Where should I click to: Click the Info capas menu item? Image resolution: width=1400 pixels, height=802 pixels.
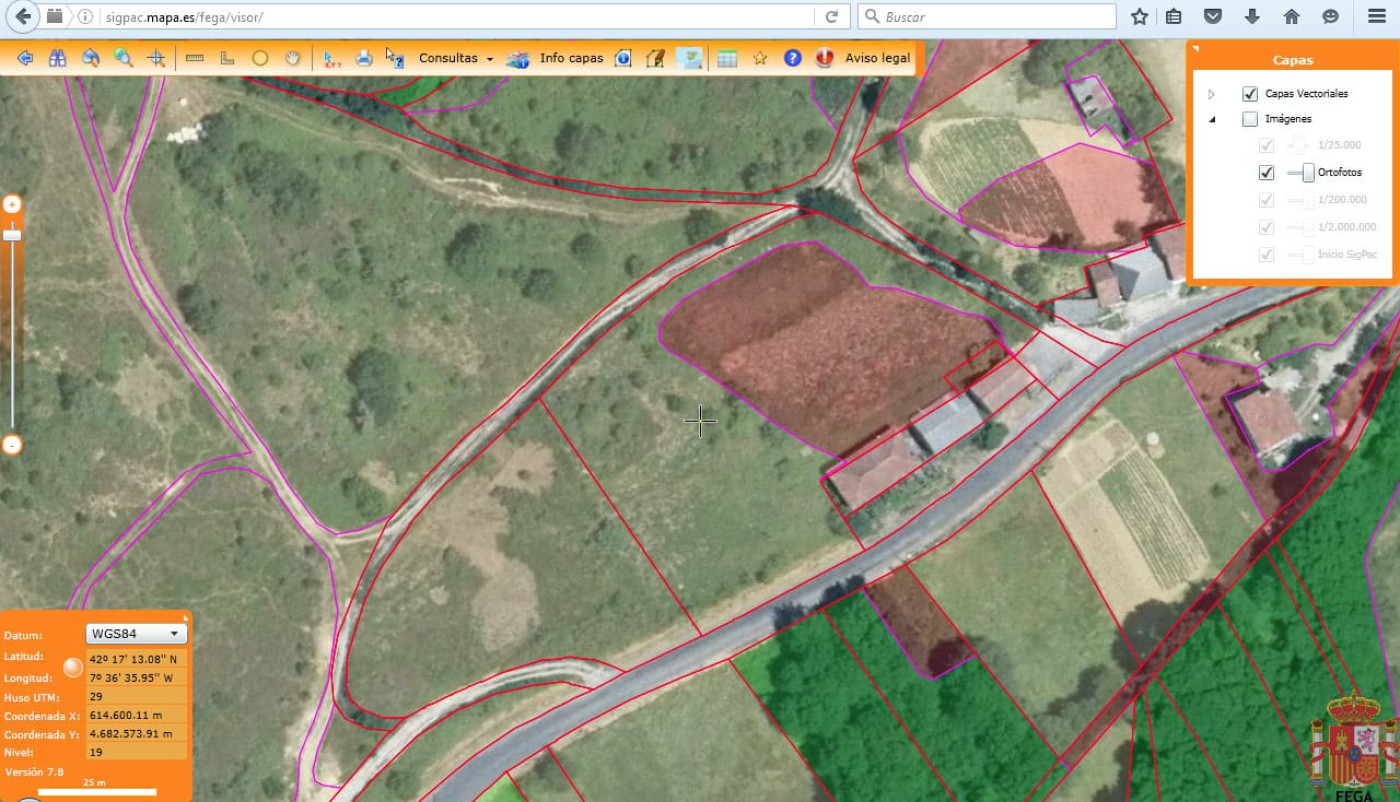[571, 58]
